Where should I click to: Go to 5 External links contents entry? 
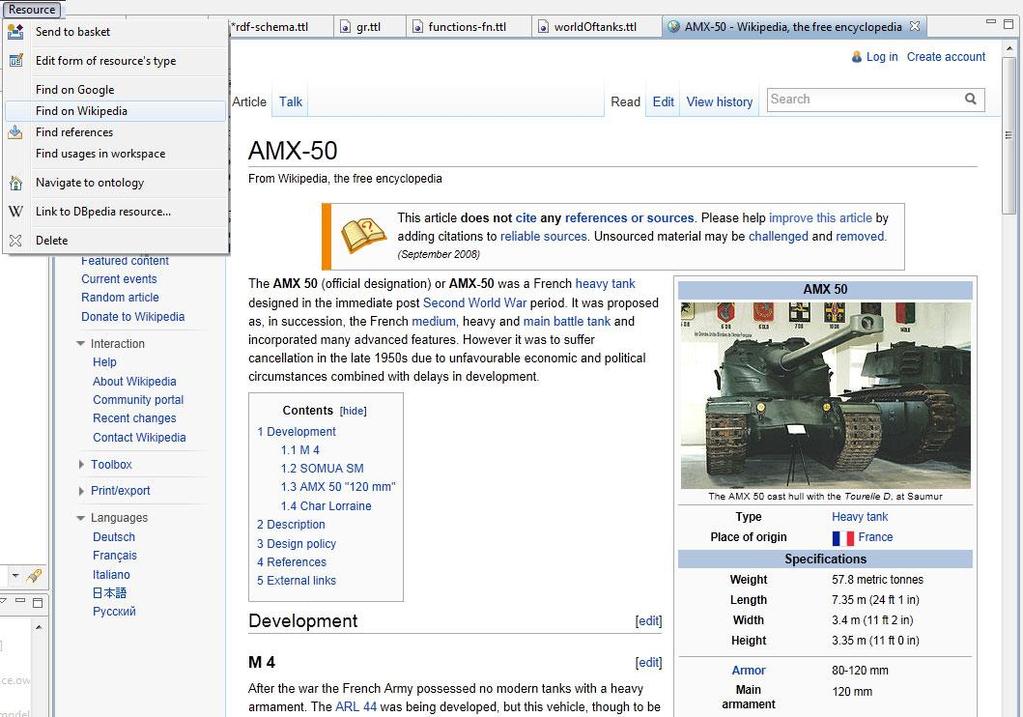pos(296,581)
